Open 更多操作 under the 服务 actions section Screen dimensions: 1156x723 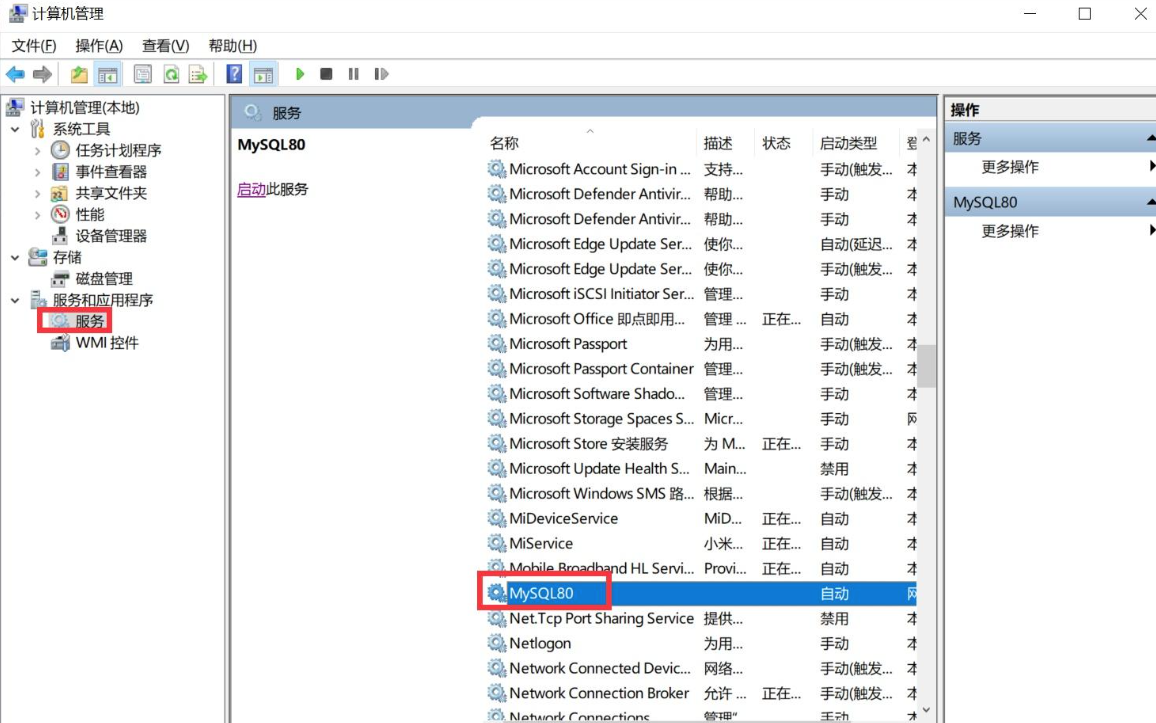click(1009, 167)
